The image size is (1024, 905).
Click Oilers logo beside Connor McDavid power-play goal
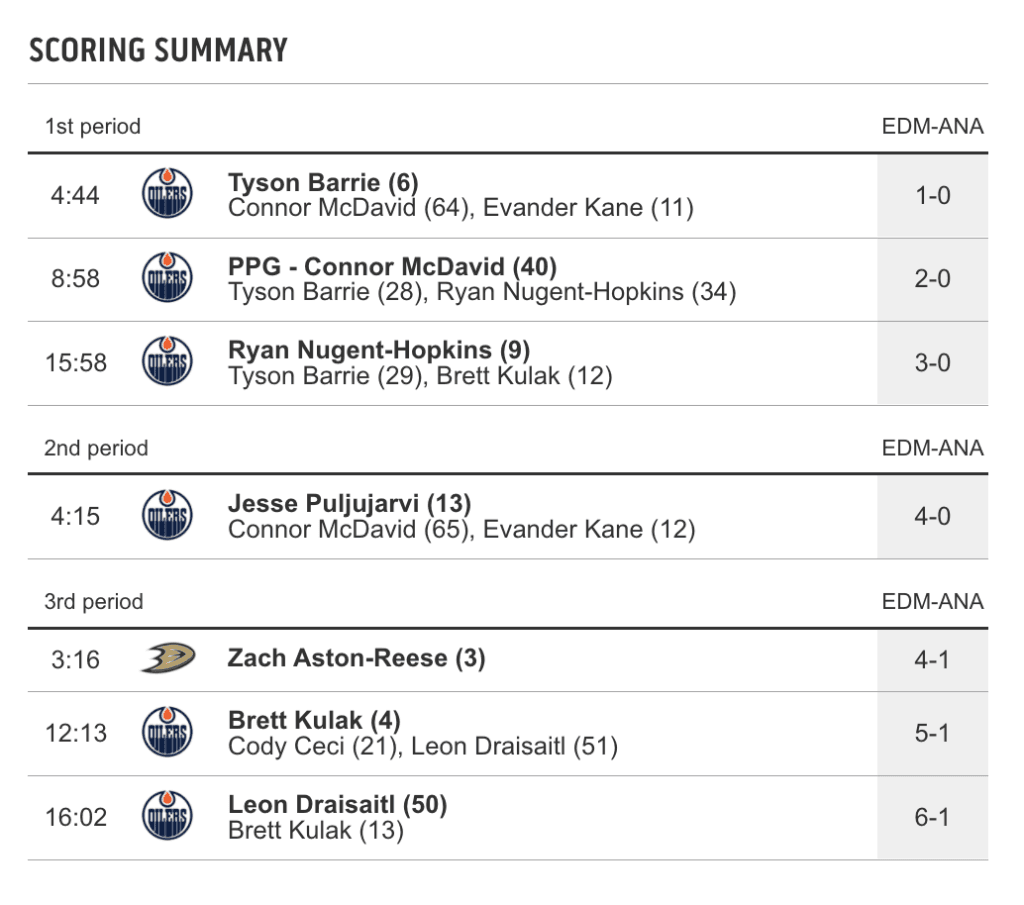tap(167, 279)
